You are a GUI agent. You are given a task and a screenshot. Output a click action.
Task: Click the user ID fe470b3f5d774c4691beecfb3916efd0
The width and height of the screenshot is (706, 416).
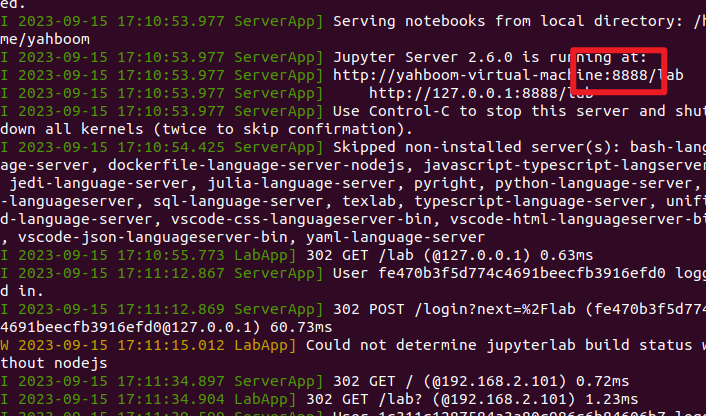click(x=521, y=273)
